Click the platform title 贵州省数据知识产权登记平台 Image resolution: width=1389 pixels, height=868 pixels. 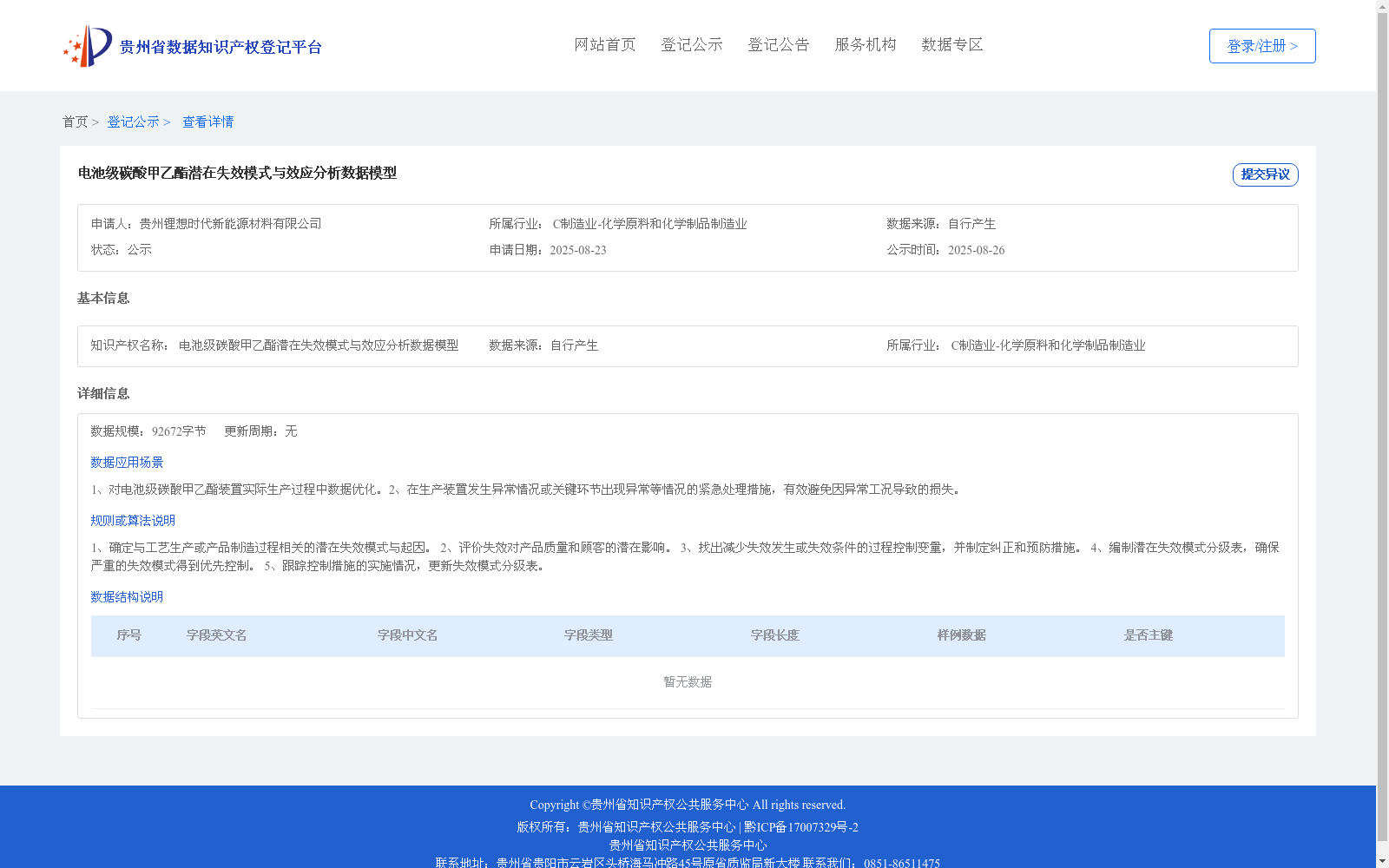click(221, 47)
